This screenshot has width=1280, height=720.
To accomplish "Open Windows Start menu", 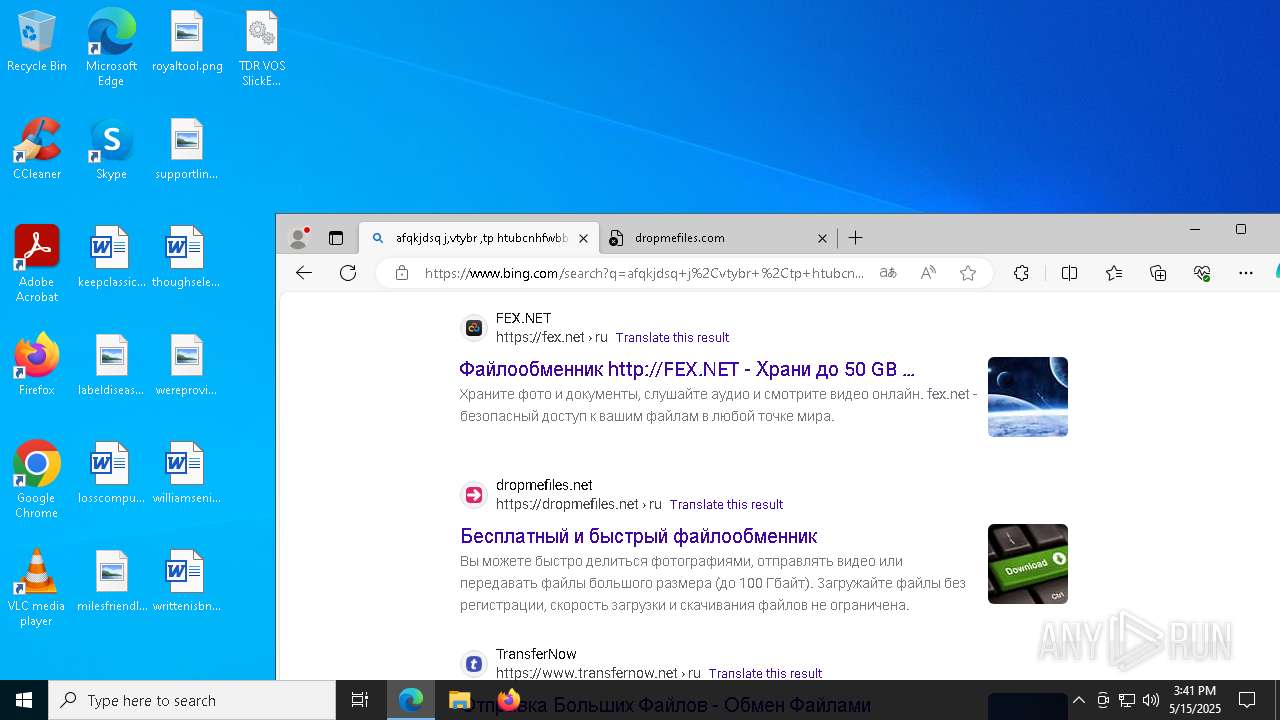I will click(x=24, y=700).
